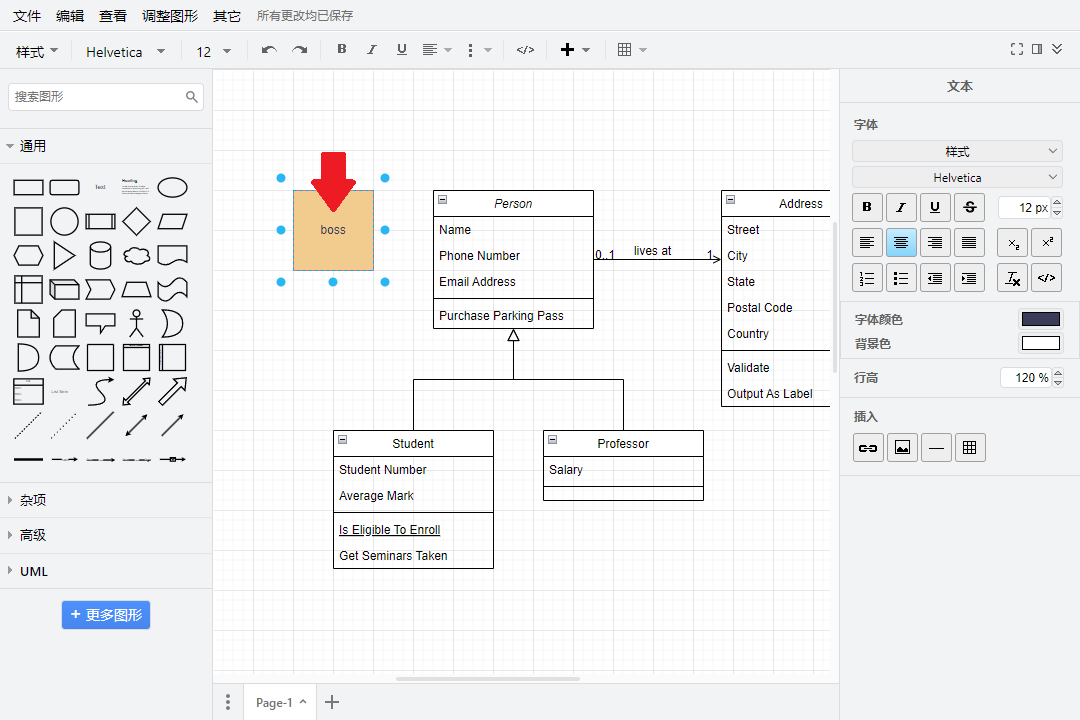Click the 搜索图形 search field
This screenshot has height=720, width=1080.
click(97, 97)
